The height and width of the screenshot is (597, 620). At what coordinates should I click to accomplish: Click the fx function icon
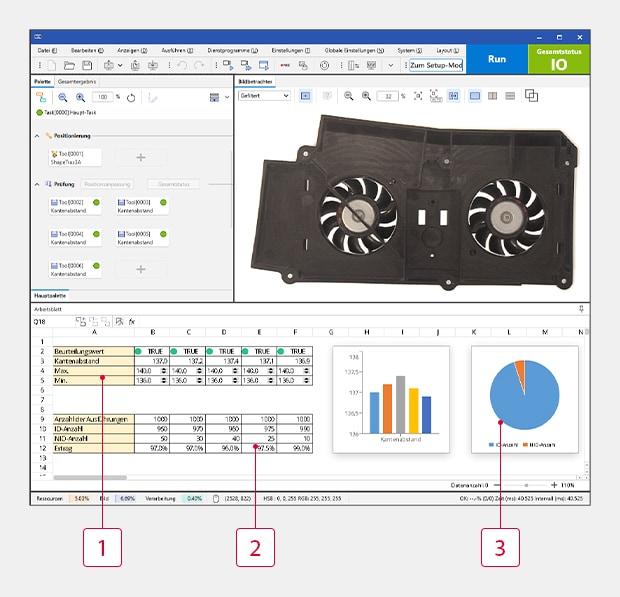tap(132, 322)
